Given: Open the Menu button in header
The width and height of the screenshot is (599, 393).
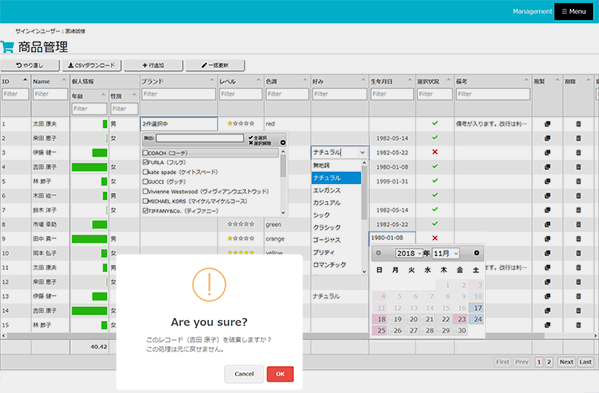Looking at the screenshot, I should pos(573,11).
